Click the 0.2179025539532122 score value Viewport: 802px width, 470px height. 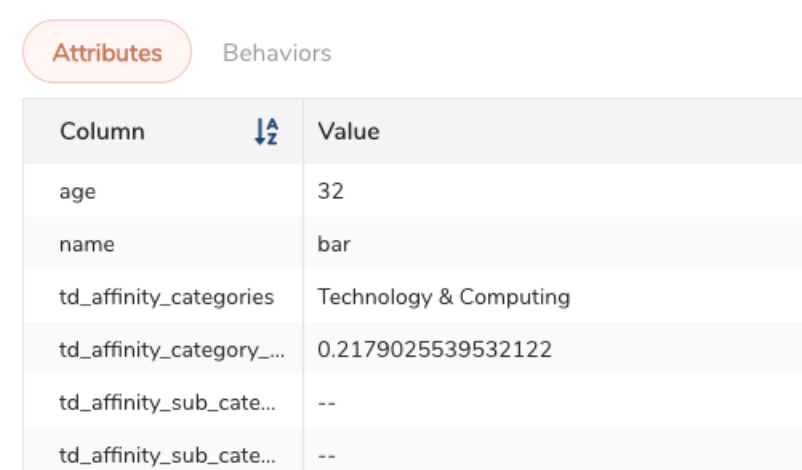click(x=434, y=350)
